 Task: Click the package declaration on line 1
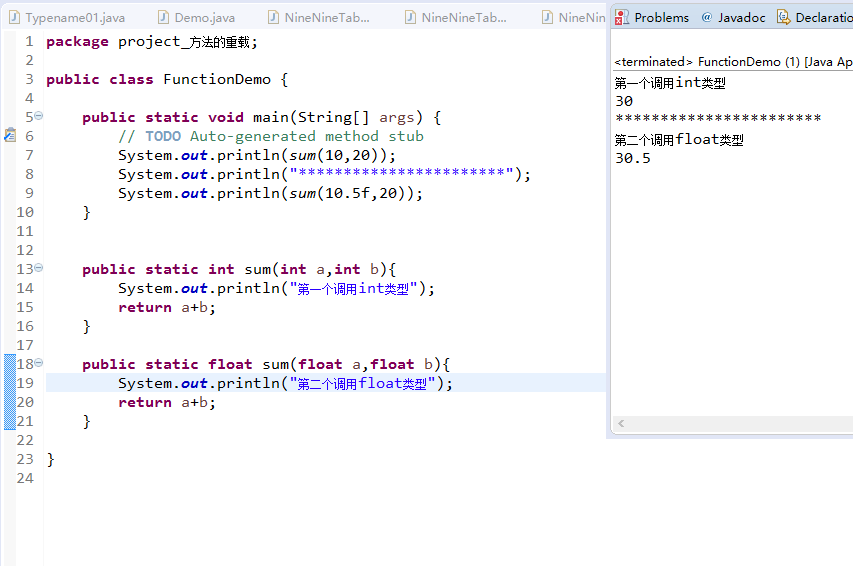click(x=152, y=42)
